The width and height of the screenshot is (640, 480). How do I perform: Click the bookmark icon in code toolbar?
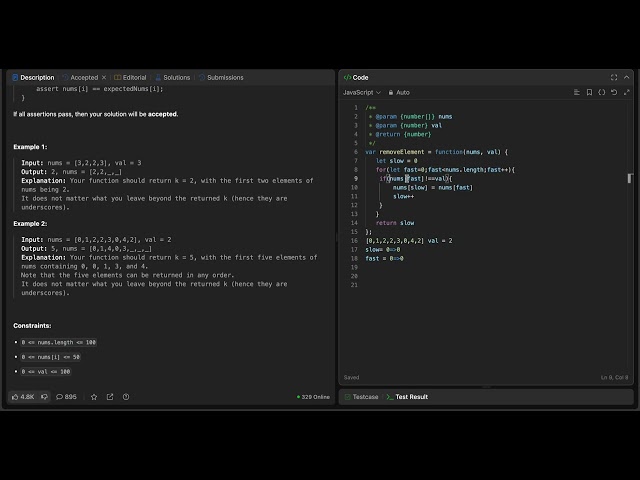point(589,93)
